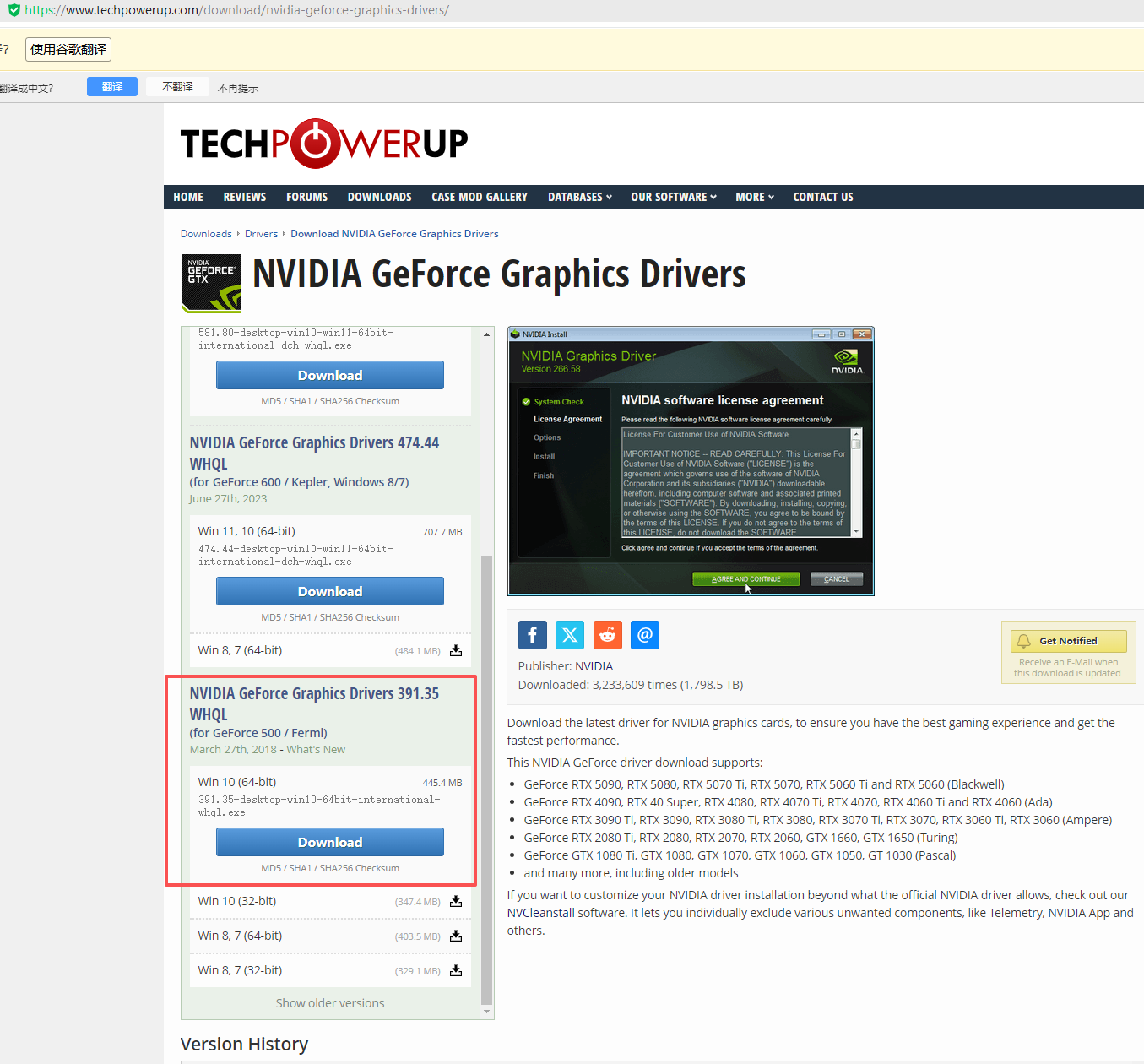This screenshot has width=1144, height=1064.
Task: Click the TechPowerUp logo
Action: 323,144
